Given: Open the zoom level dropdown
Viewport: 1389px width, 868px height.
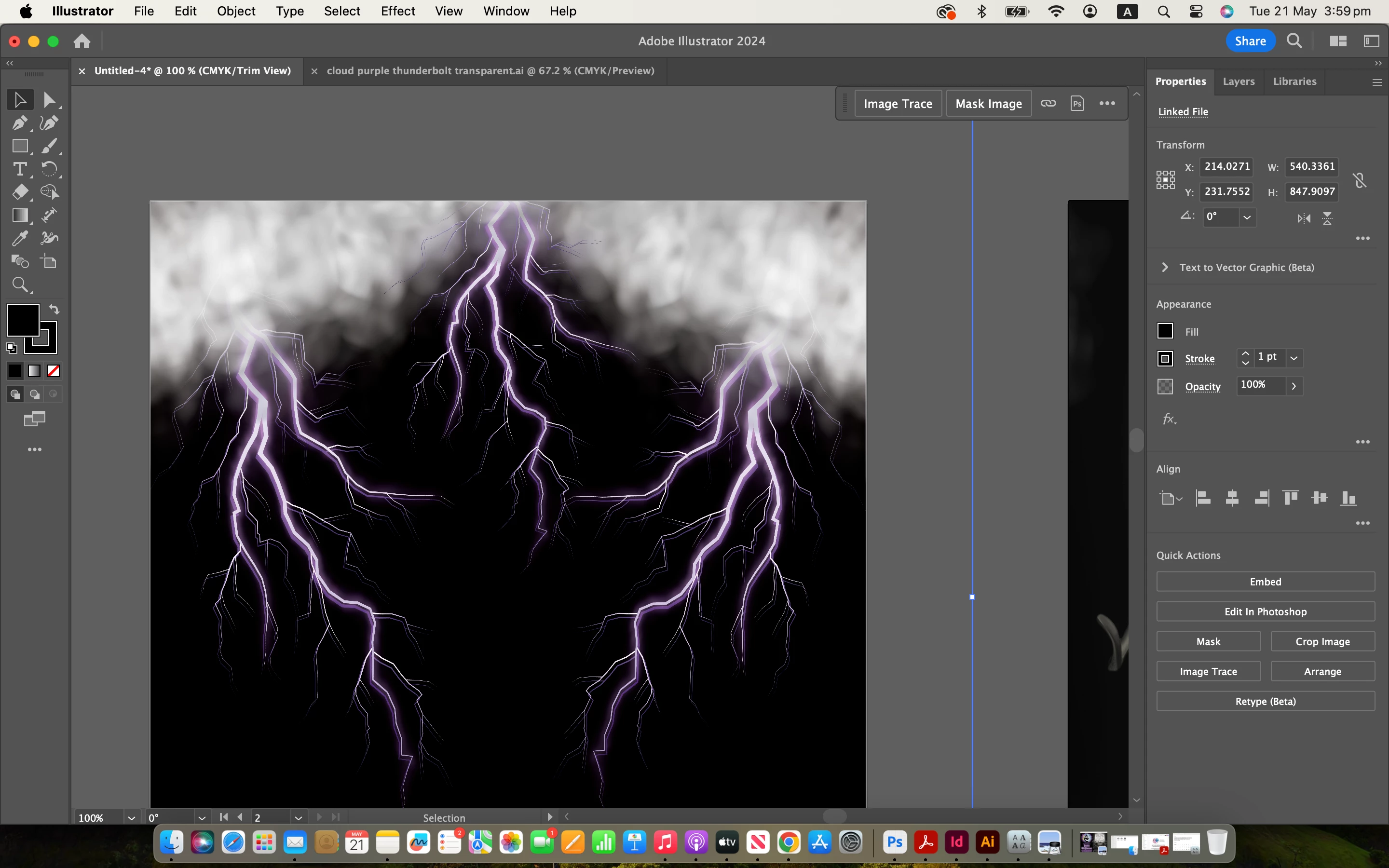Looking at the screenshot, I should tap(132, 817).
